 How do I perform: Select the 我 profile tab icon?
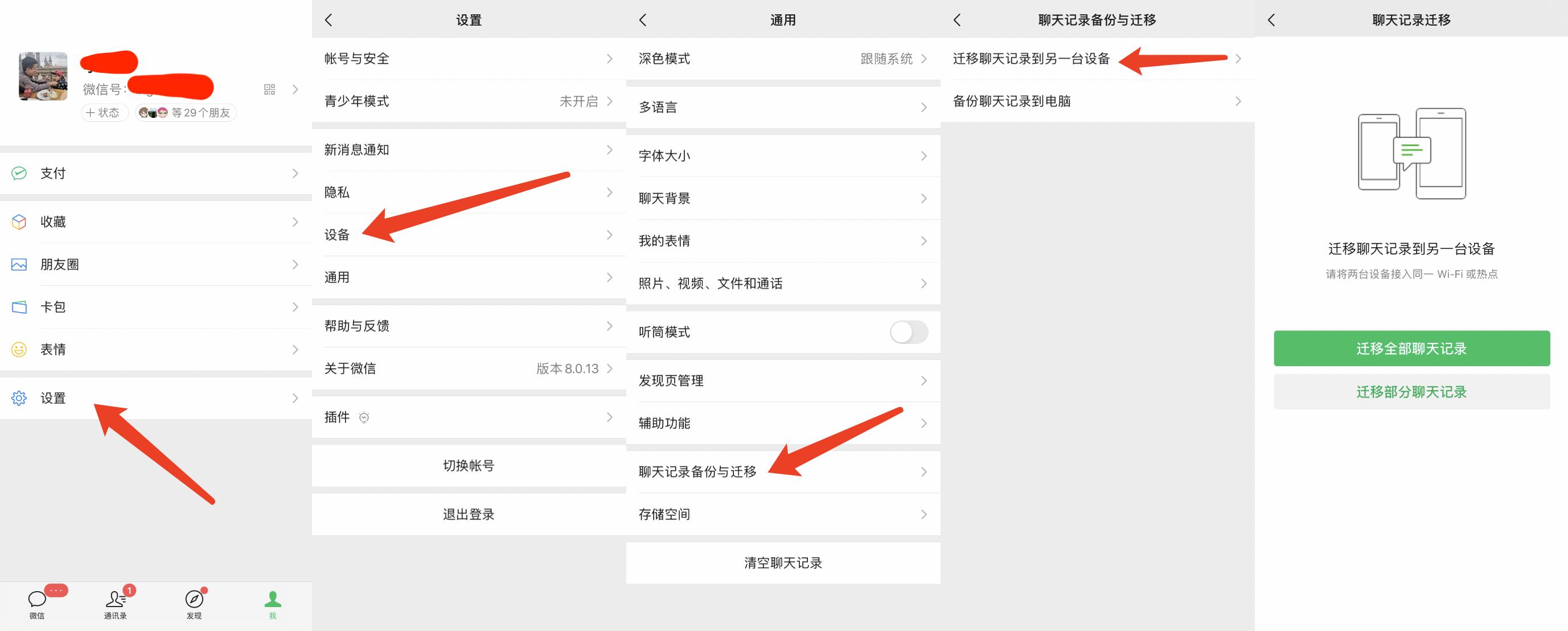272,599
